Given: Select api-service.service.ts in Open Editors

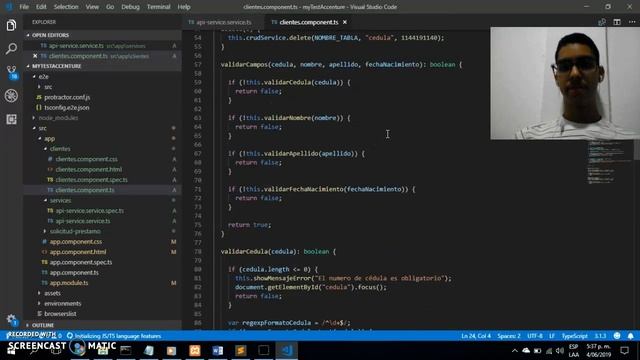Looking at the screenshot, I should pyautogui.click(x=102, y=46).
